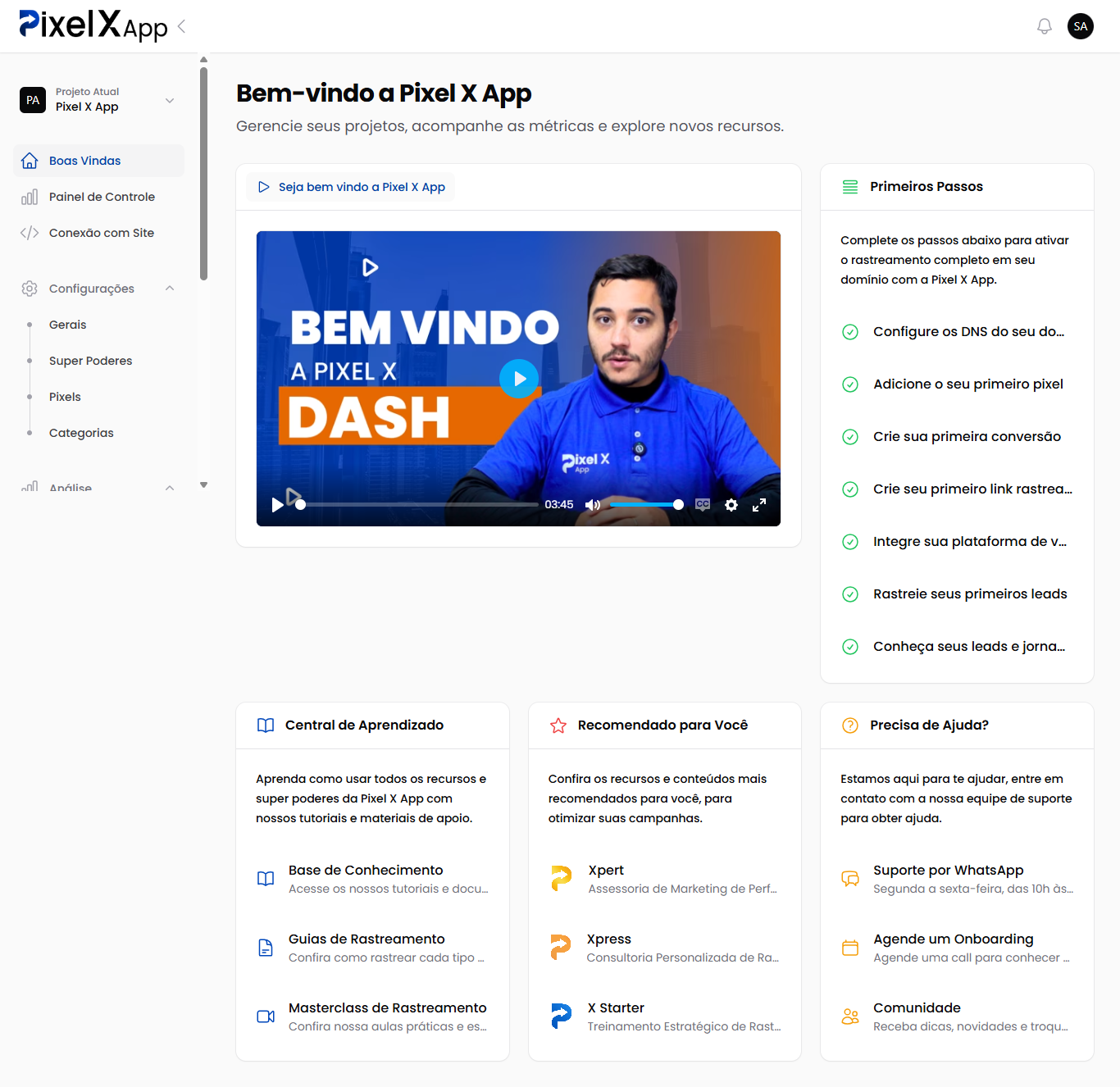Click the Guias de Rastreamento document icon
Viewport: 1120px width, 1087px height.
click(266, 948)
